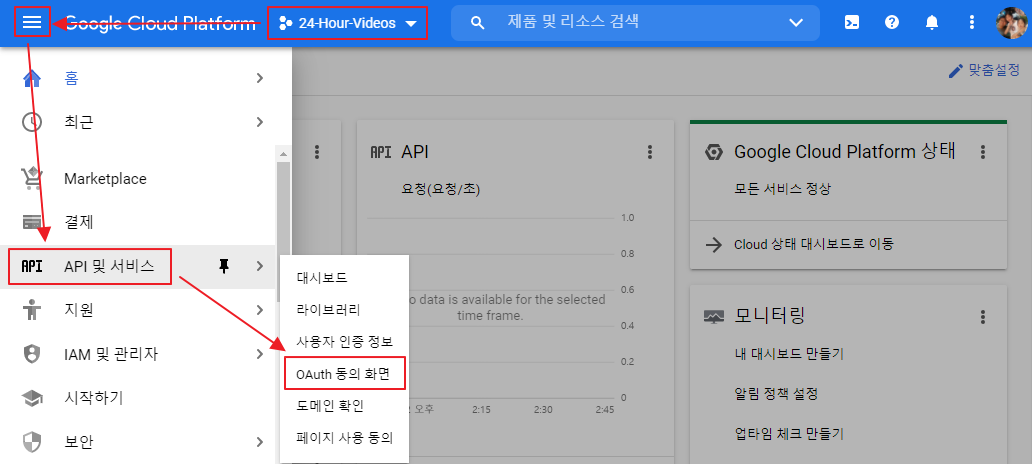
Task: Click the credit card icon beside 결제
Action: tap(32, 222)
